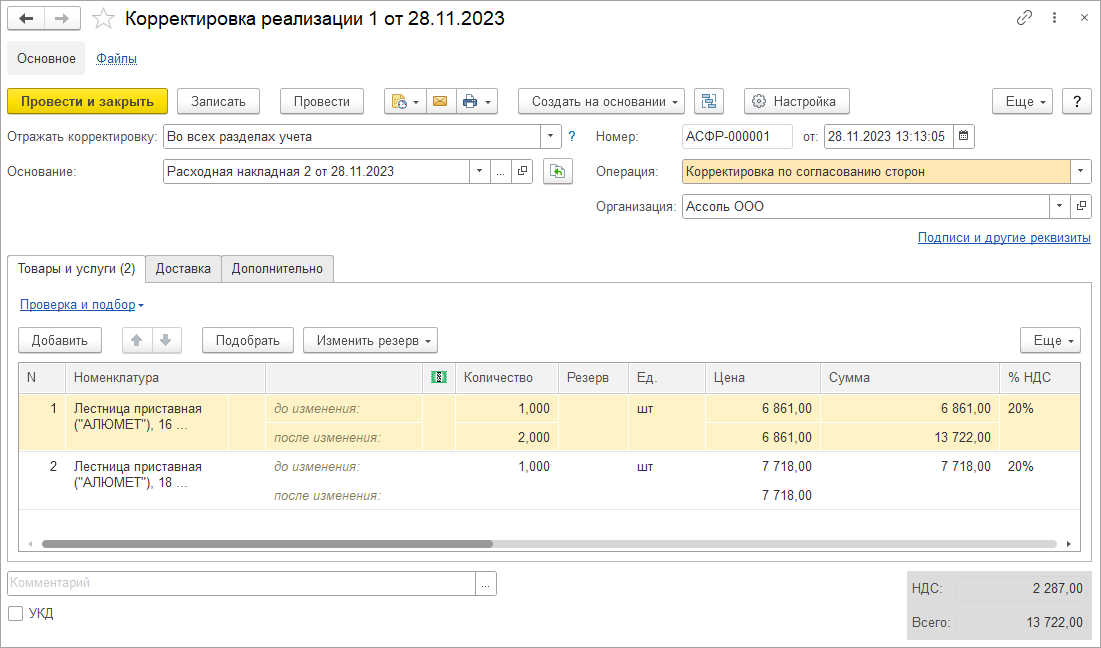The width and height of the screenshot is (1101, 648).
Task: Move row down with arrow icon
Action: click(x=165, y=340)
